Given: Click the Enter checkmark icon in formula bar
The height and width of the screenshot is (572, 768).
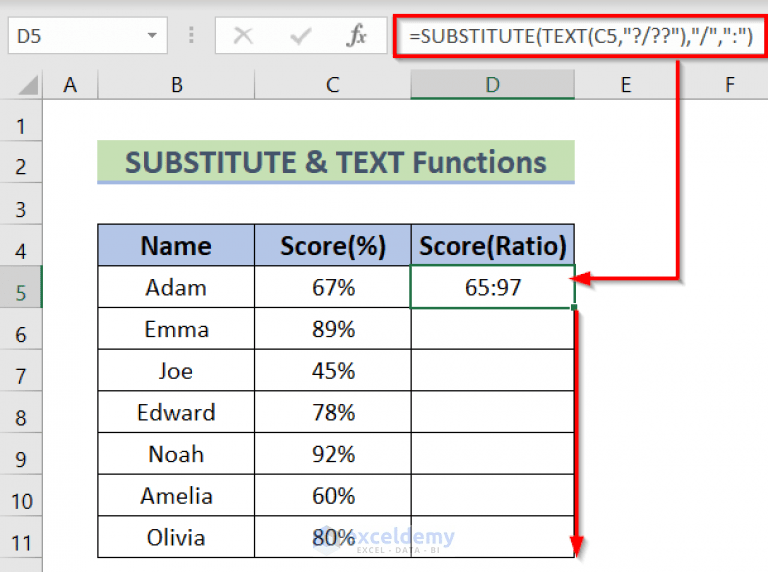Looking at the screenshot, I should (x=300, y=36).
